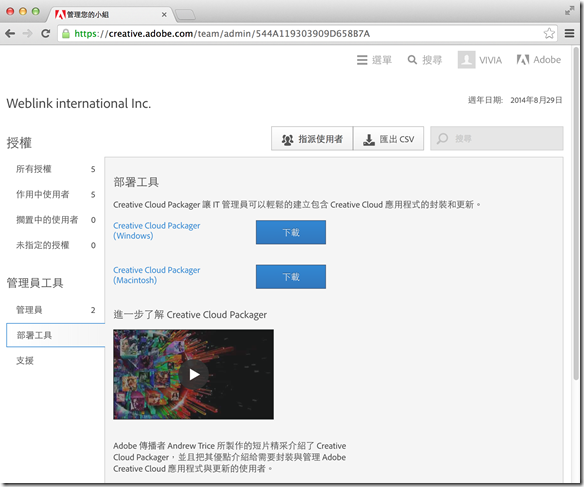Click the 進一步了解 Creative Cloud Packager heading
The width and height of the screenshot is (584, 487).
[190, 315]
